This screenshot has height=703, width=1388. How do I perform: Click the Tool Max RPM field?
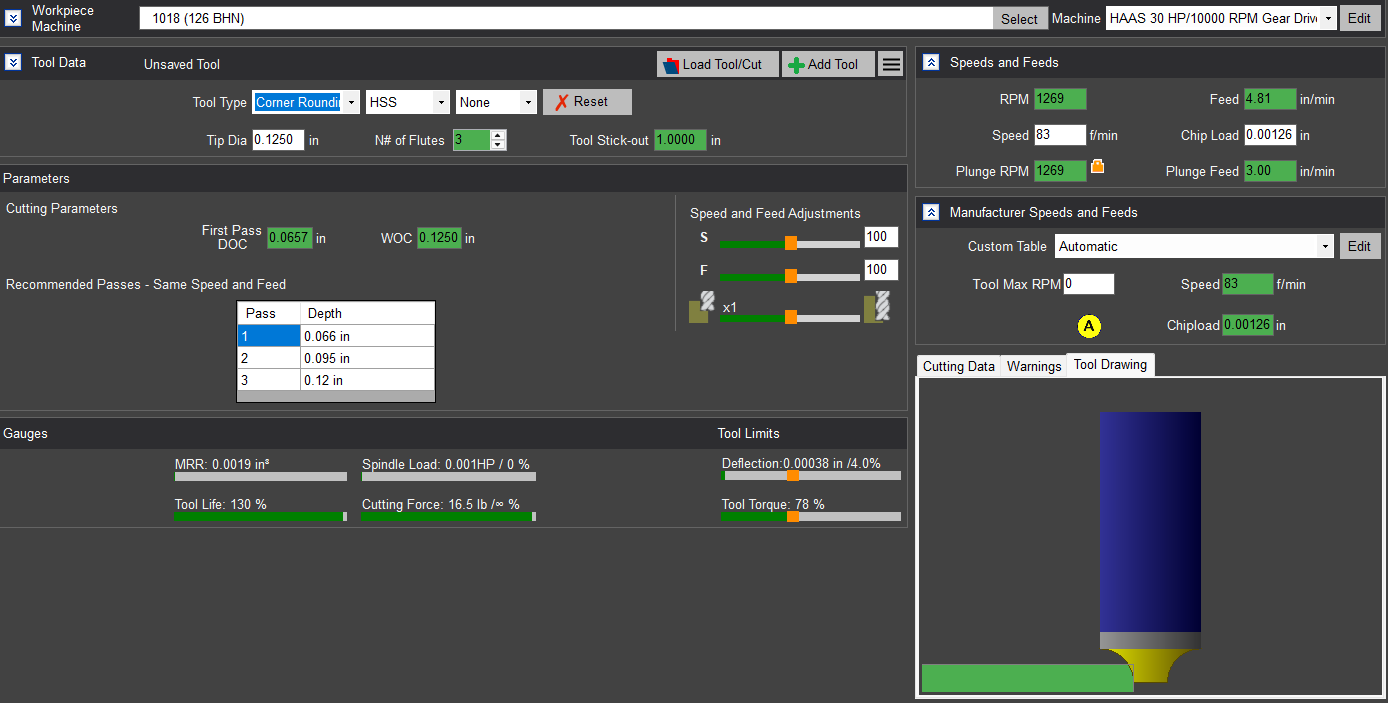1088,284
